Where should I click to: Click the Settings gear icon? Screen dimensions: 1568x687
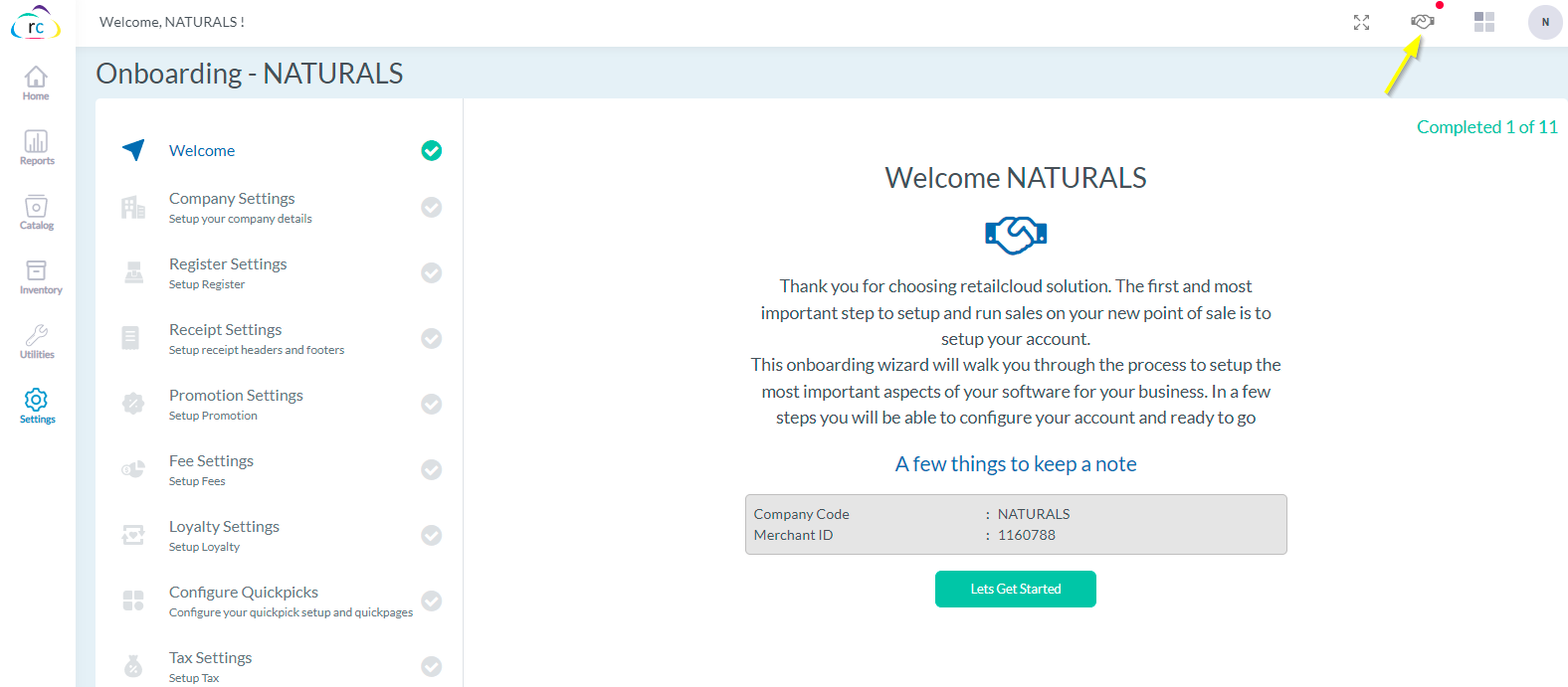36,406
